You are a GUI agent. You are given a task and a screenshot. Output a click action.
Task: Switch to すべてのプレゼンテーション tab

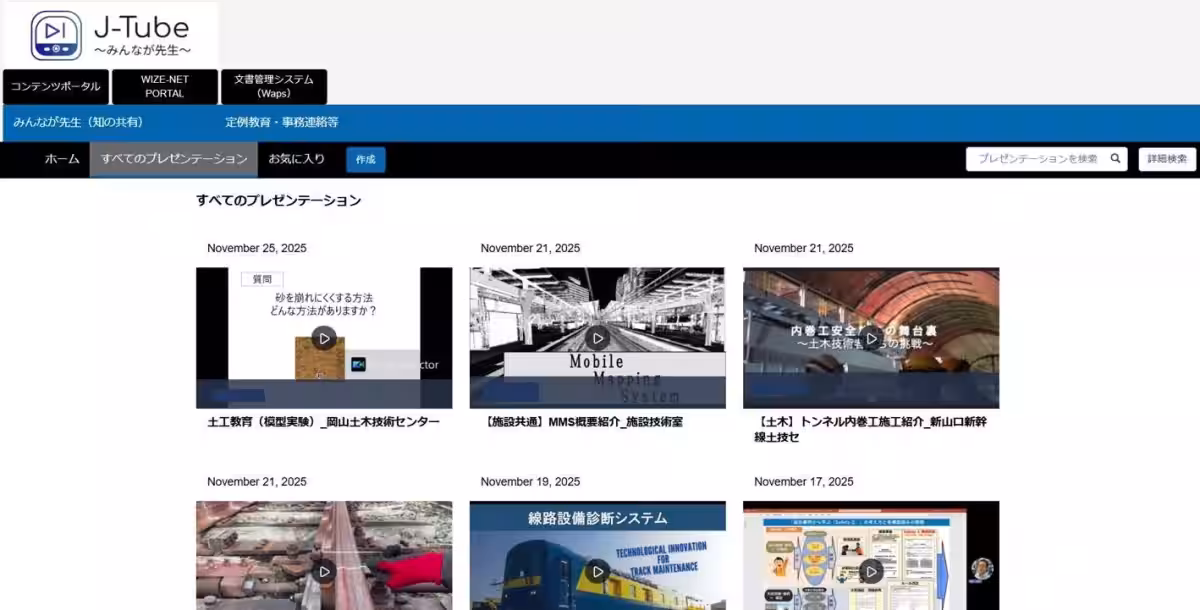(173, 159)
